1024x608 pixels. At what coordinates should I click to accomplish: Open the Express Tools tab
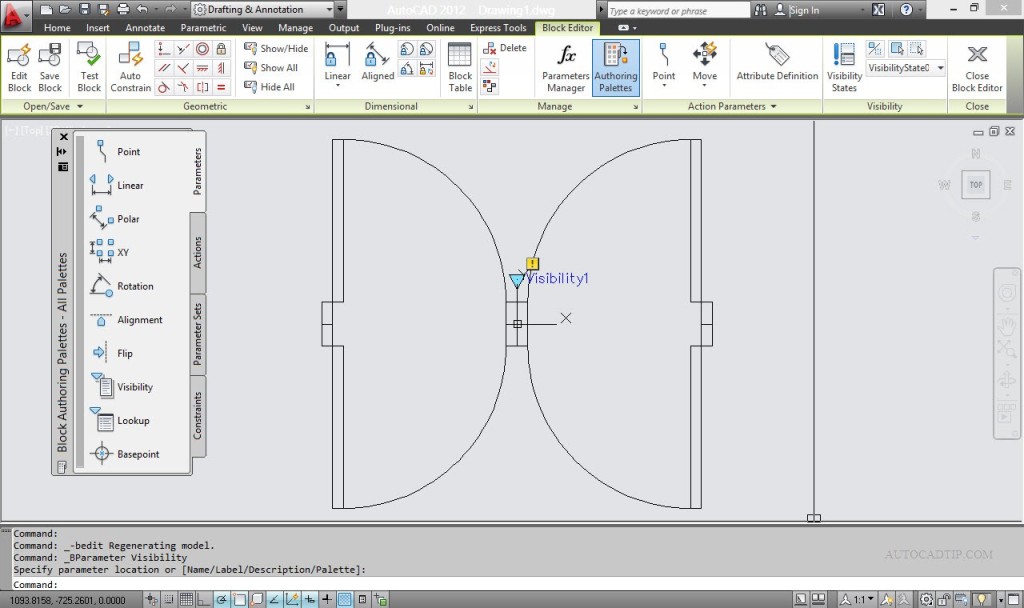tap(498, 27)
